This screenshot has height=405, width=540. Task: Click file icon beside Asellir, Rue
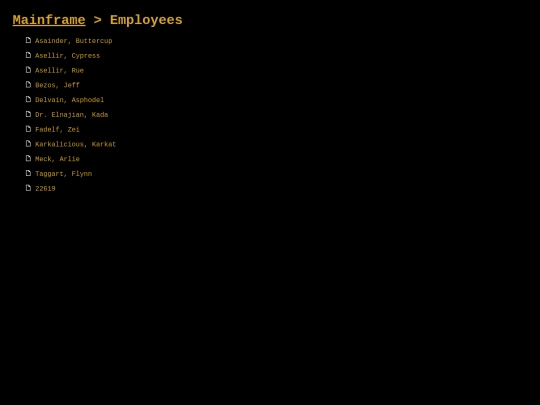pyautogui.click(x=28, y=70)
